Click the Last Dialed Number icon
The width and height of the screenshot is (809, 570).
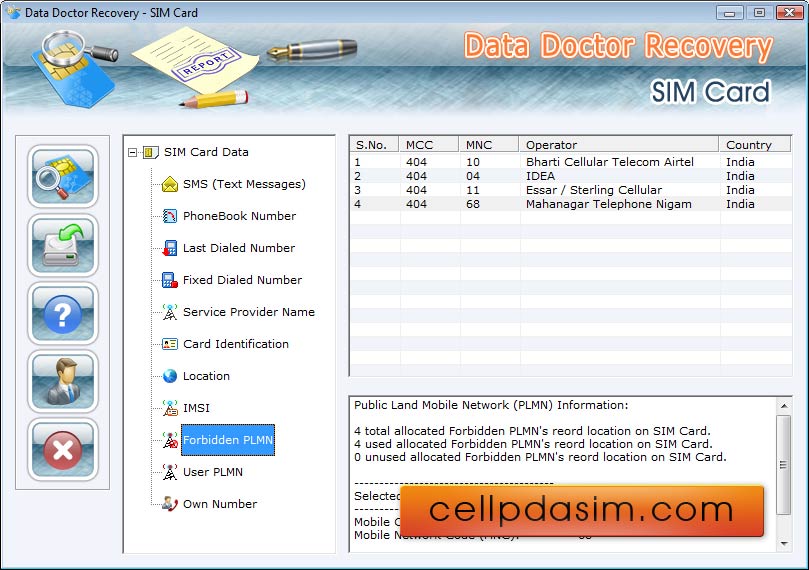[170, 248]
